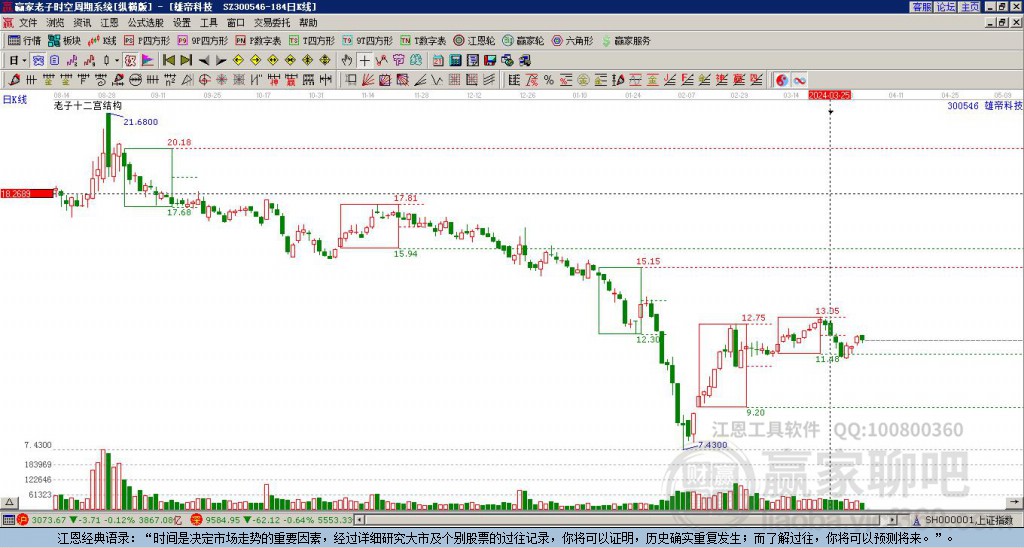
Task: Click the 主页 button in title bar
Action: click(x=970, y=7)
